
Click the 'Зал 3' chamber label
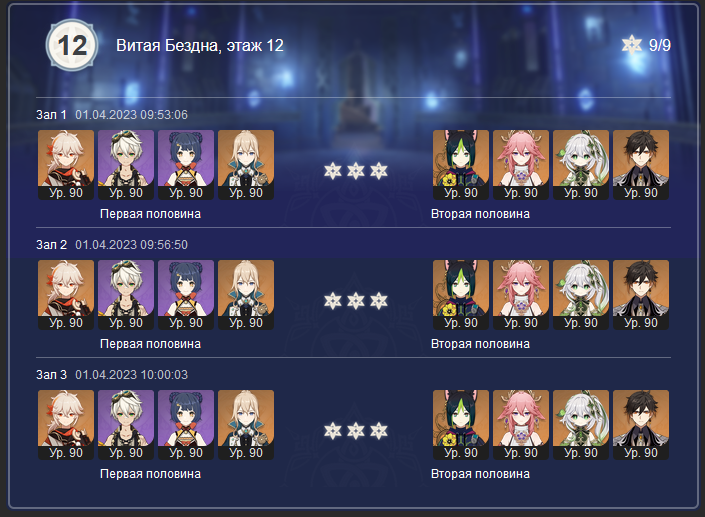click(x=51, y=374)
